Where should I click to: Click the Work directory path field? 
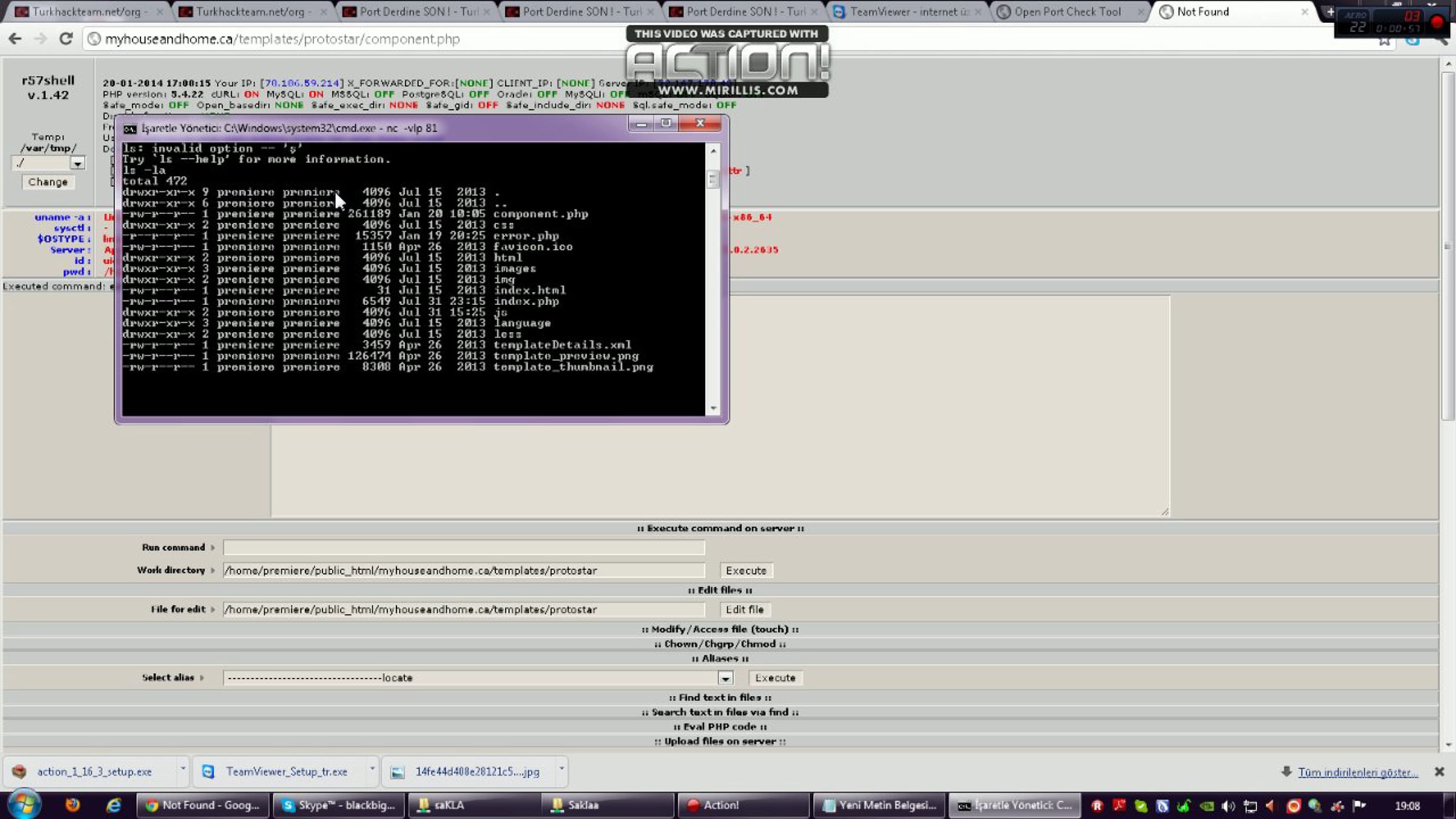point(464,571)
